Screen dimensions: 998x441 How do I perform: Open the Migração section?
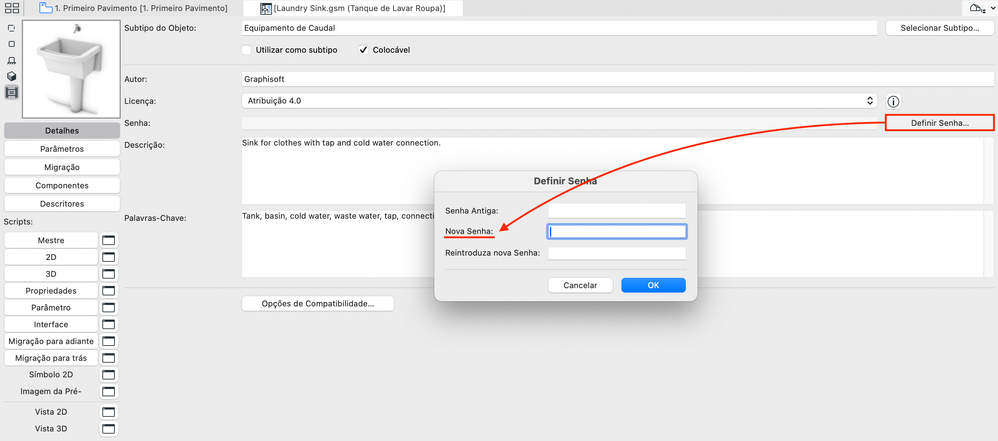pyautogui.click(x=62, y=167)
